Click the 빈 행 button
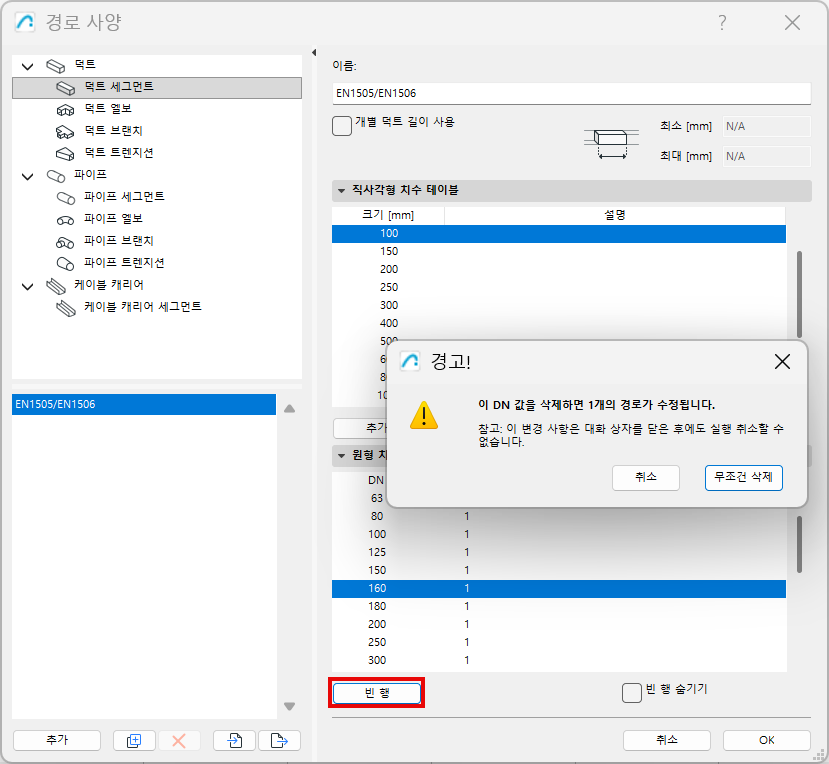 pos(377,693)
